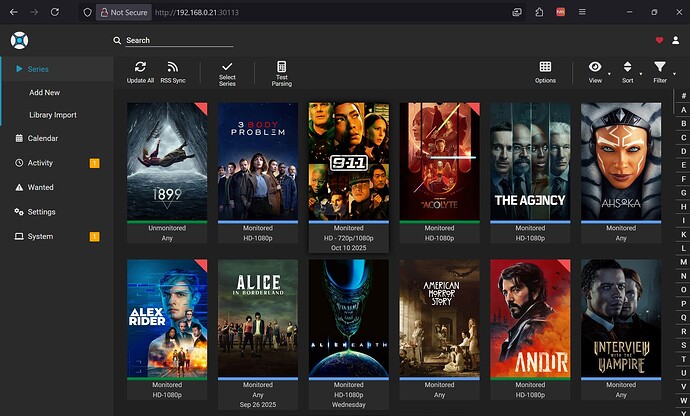Viewport: 690px width, 416px height.
Task: Click the Not Secure site badge
Action: 124,12
